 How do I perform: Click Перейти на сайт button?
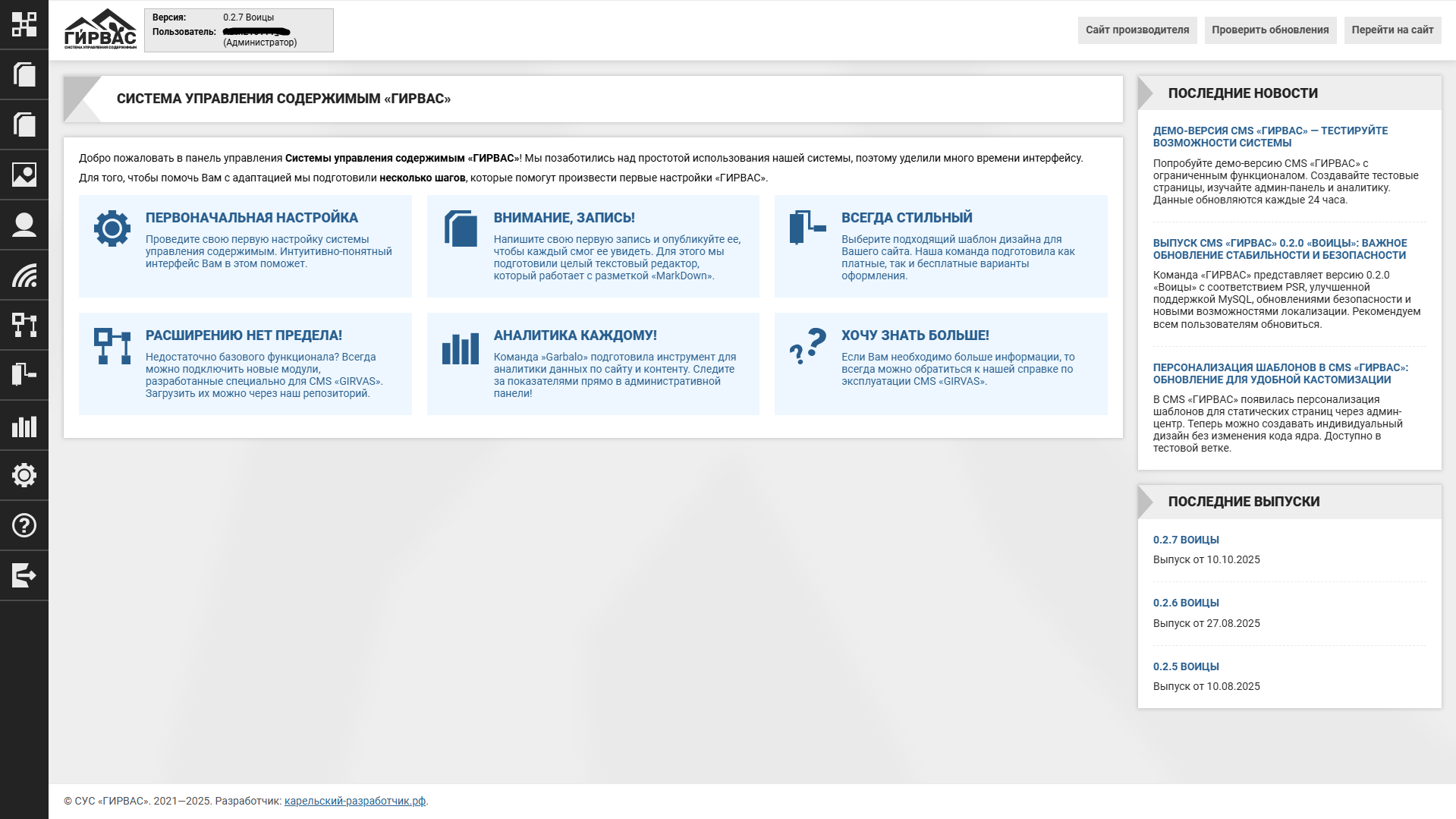(1392, 30)
